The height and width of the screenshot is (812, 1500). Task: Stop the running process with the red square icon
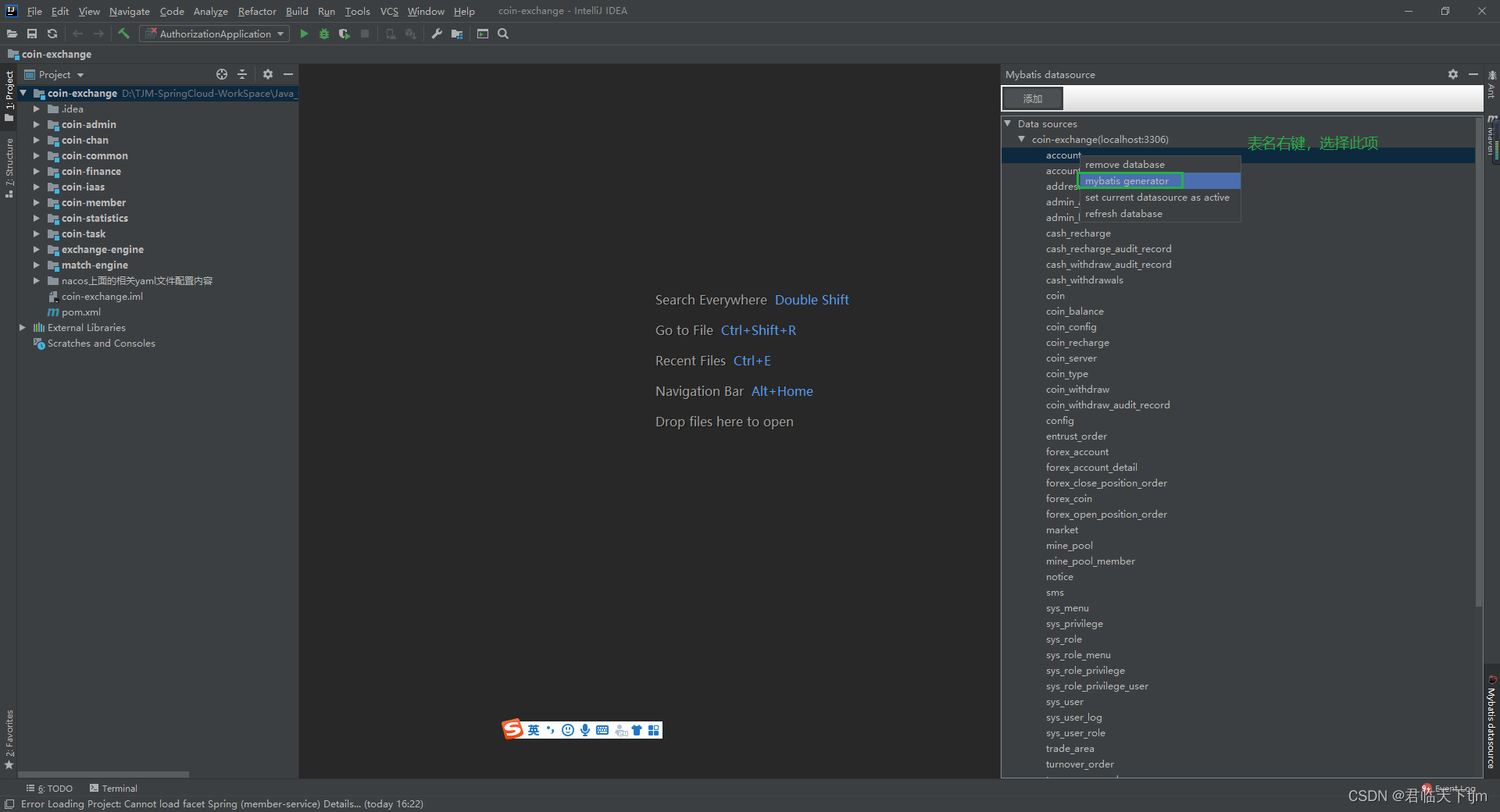tap(365, 34)
